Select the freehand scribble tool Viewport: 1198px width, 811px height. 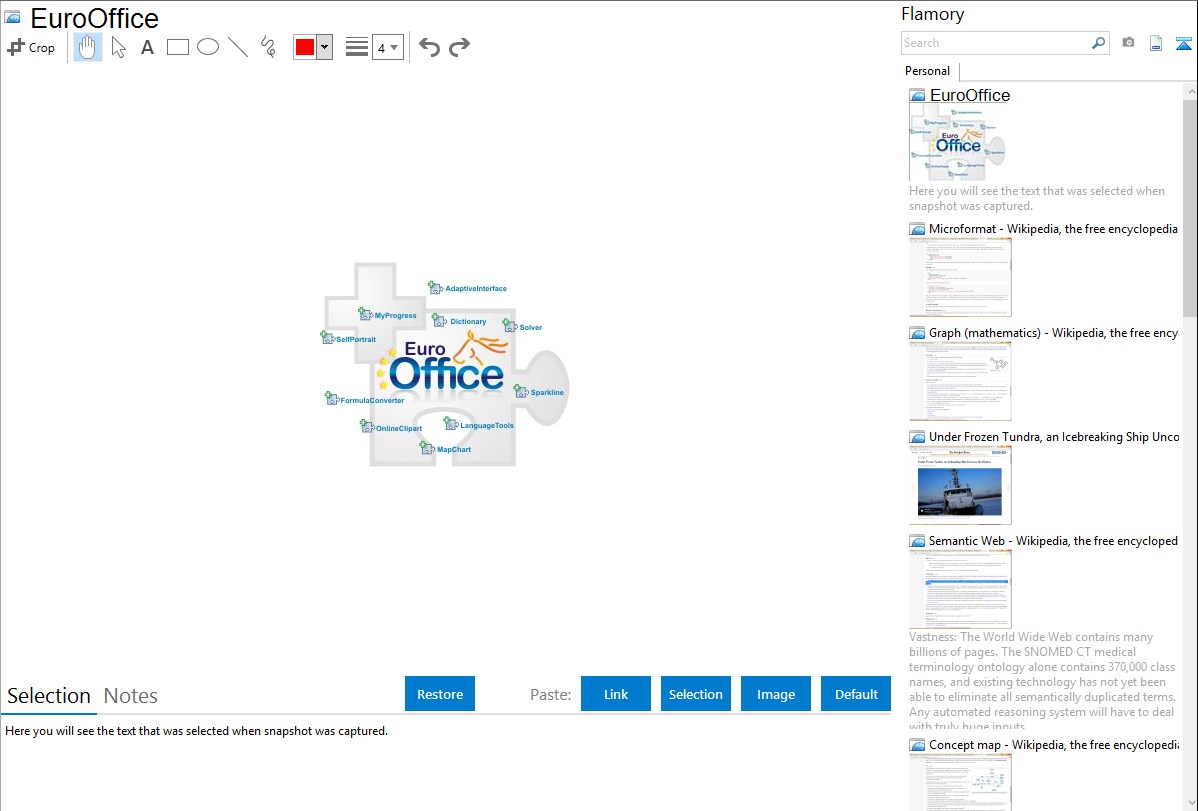tap(268, 47)
